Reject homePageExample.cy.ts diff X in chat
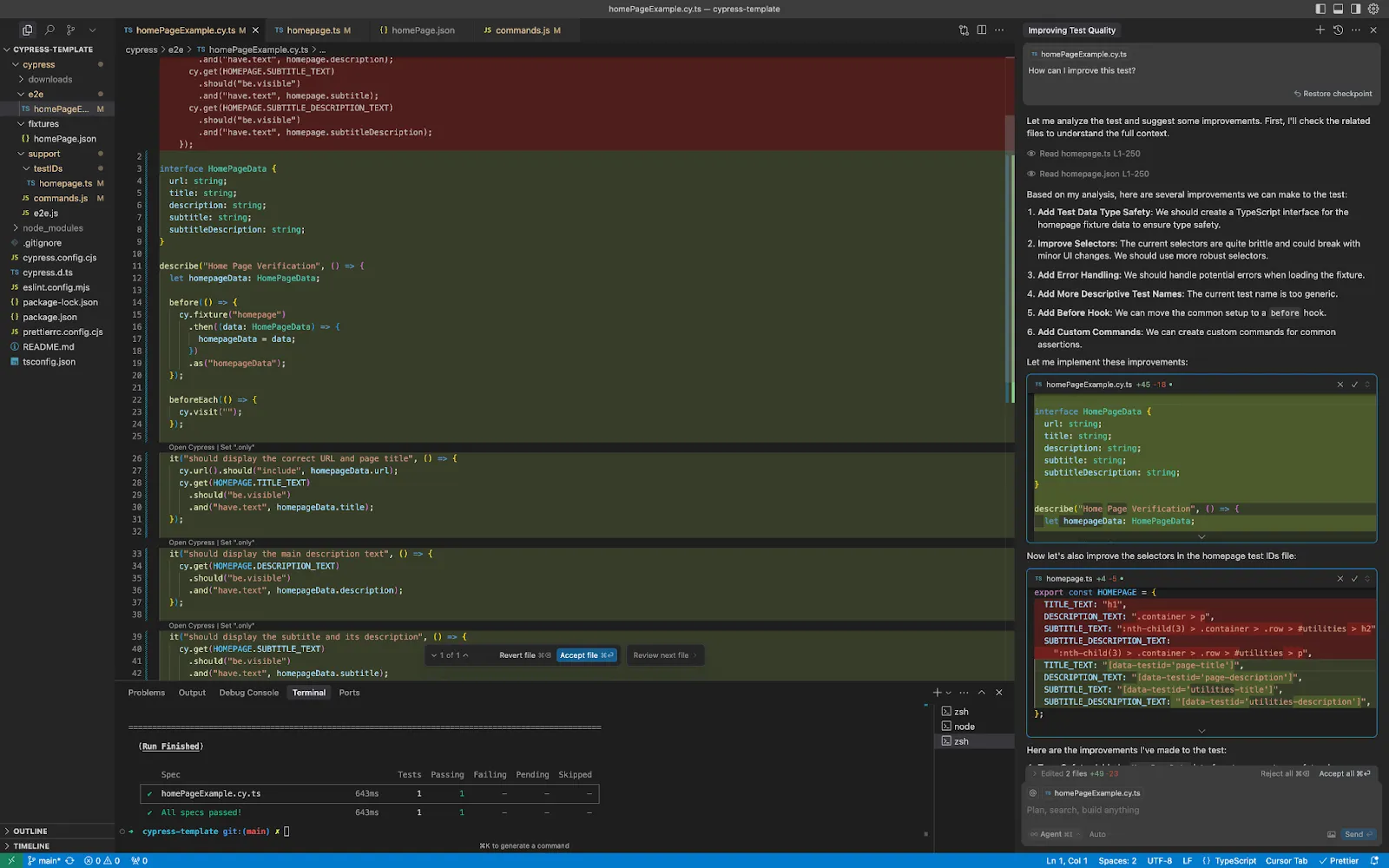Screen dimensions: 1389x868 tap(1340, 385)
